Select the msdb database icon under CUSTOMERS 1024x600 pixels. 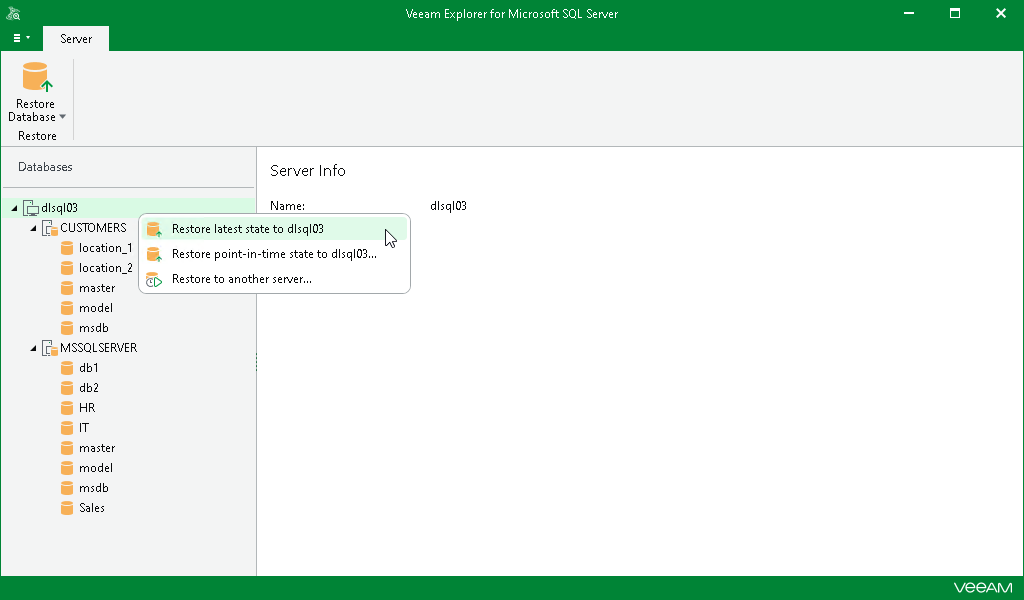tap(68, 327)
